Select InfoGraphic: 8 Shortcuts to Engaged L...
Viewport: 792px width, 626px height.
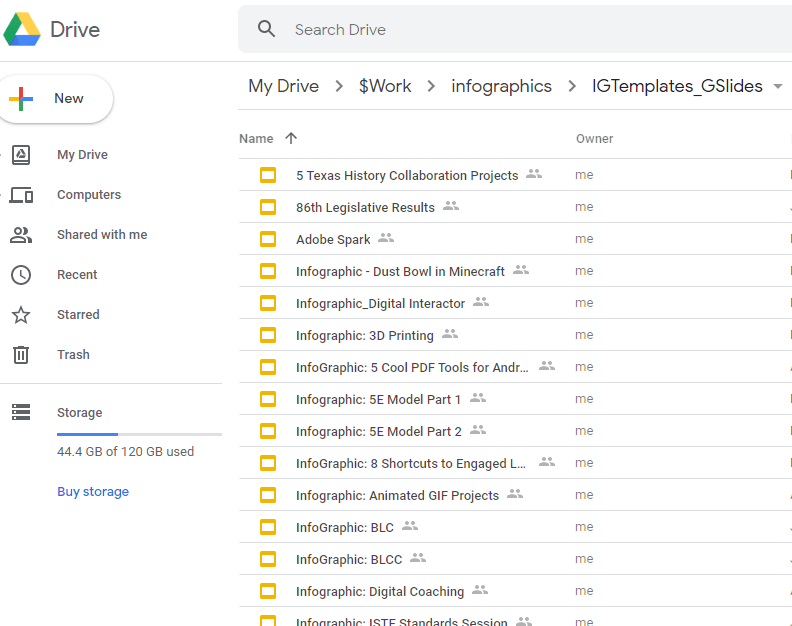pos(411,463)
